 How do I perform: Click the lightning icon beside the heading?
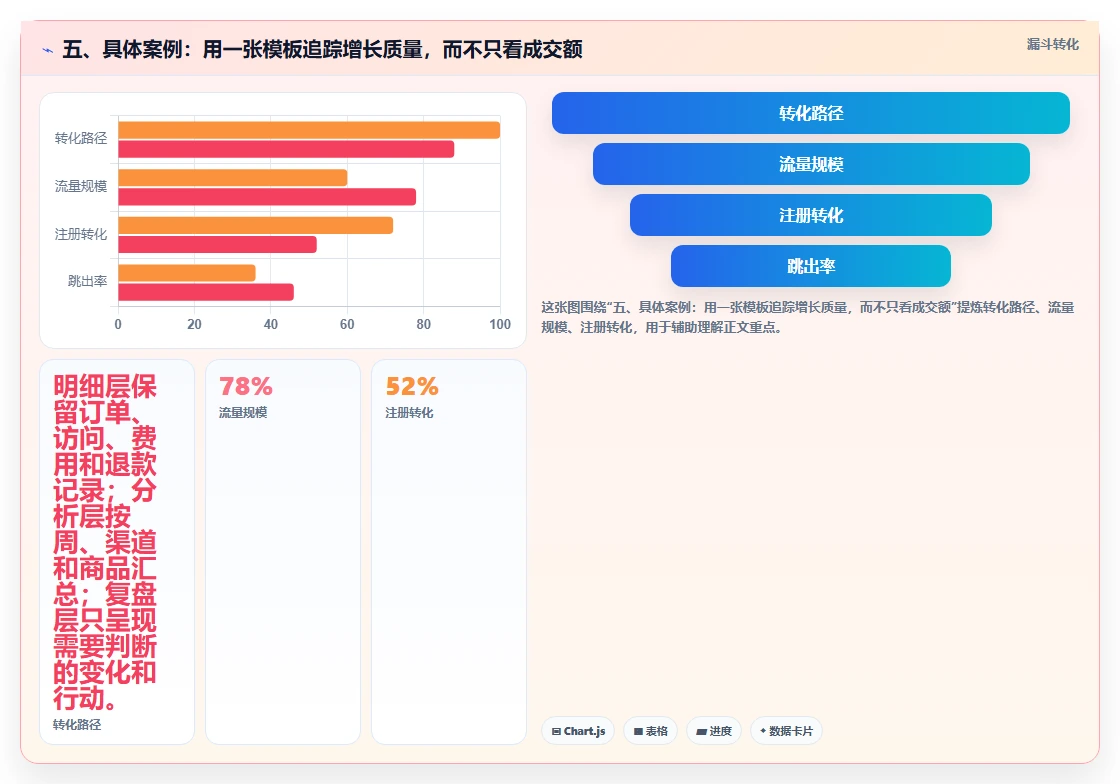pyautogui.click(x=48, y=50)
